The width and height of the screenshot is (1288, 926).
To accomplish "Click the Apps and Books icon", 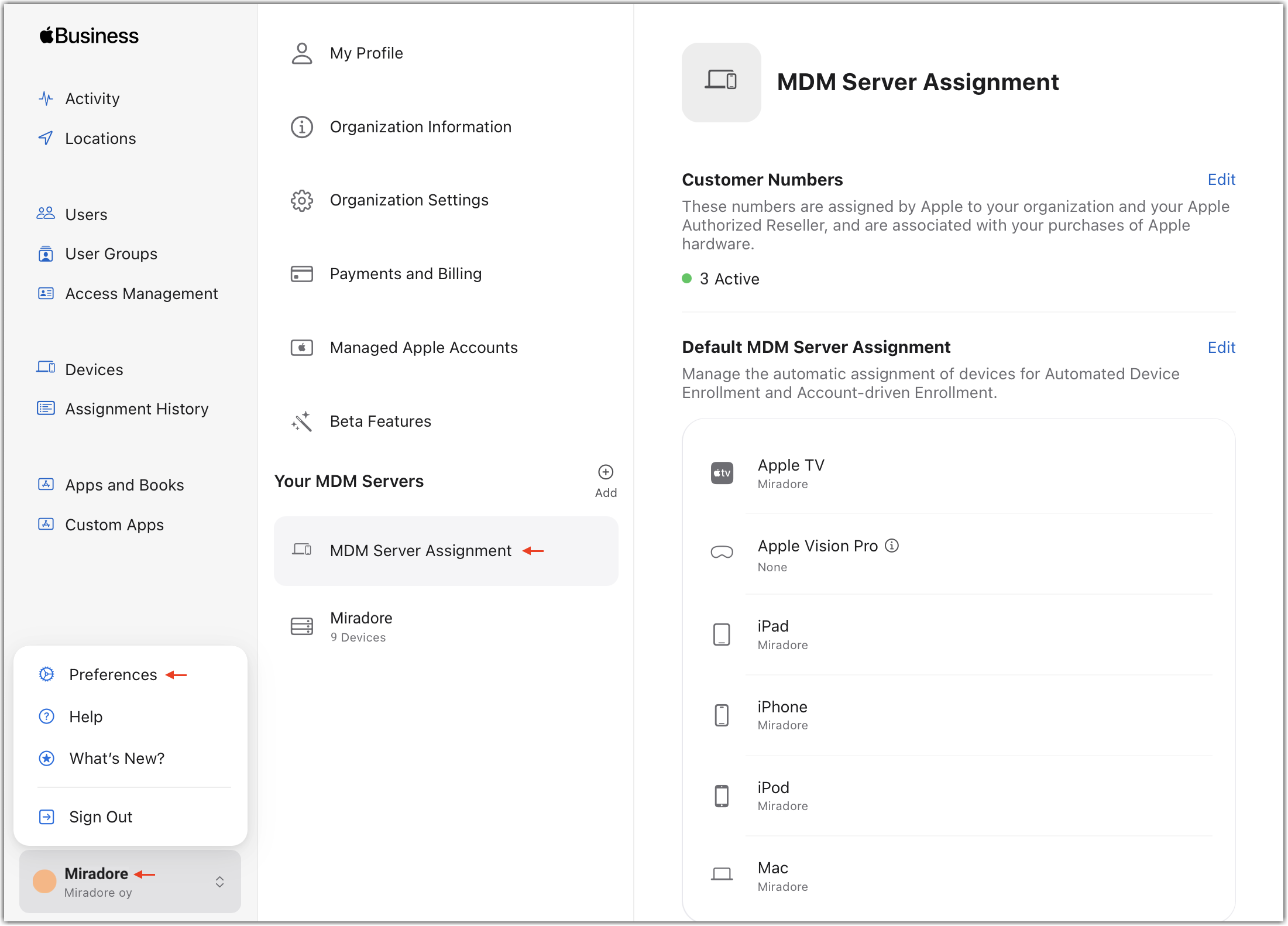I will coord(46,484).
